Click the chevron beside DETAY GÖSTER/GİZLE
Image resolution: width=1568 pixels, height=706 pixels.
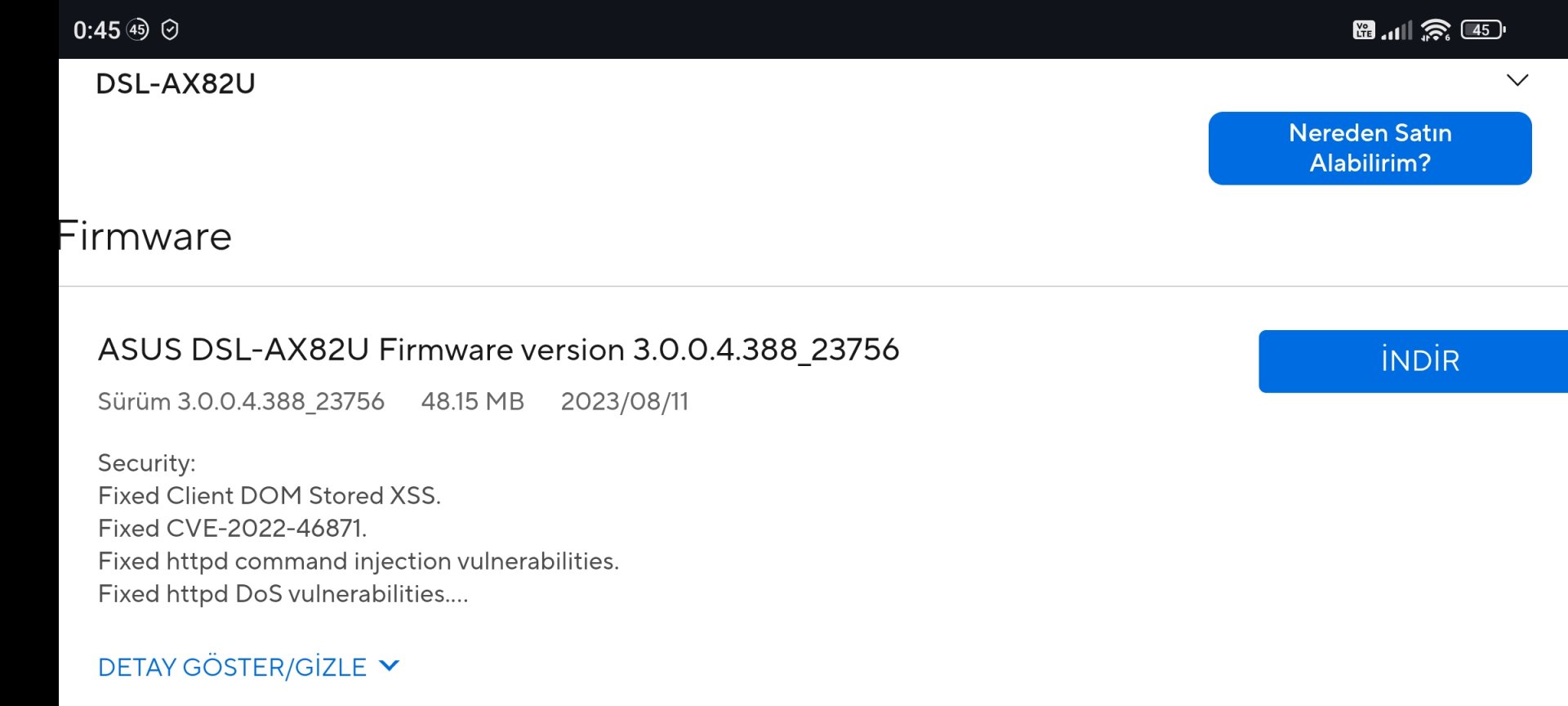point(390,666)
